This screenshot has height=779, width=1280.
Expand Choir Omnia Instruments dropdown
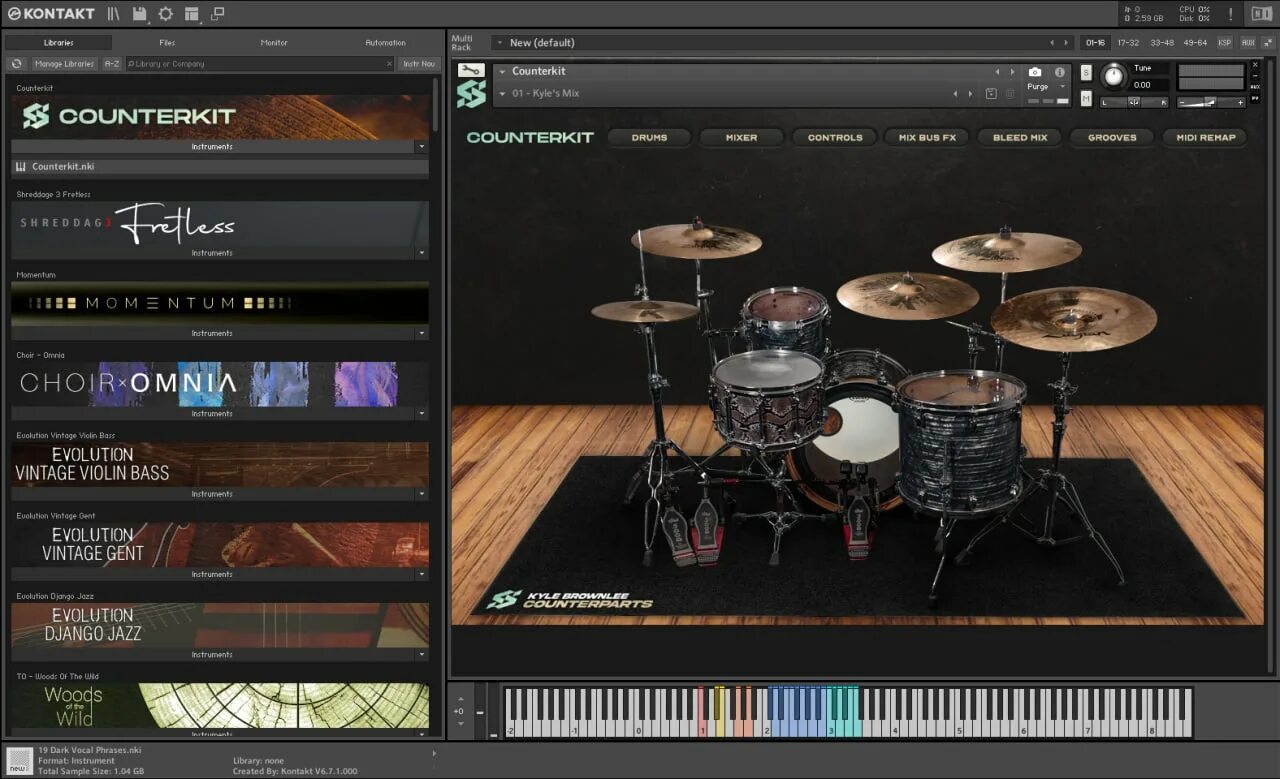421,414
